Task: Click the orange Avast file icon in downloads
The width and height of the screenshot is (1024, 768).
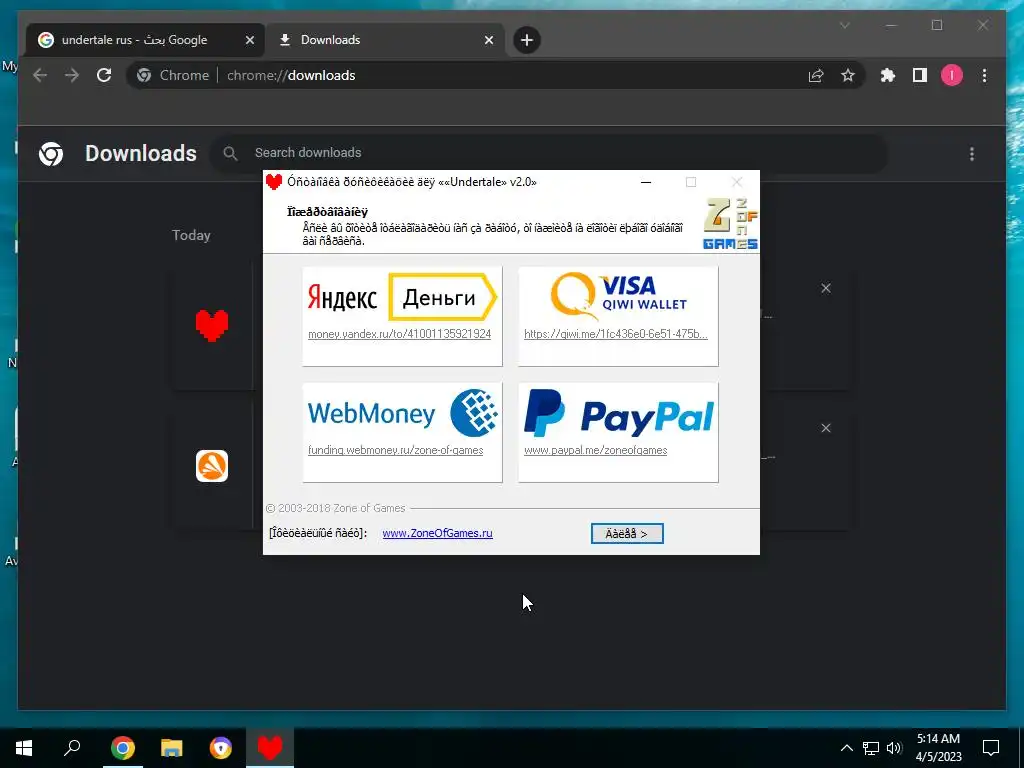Action: coord(212,466)
